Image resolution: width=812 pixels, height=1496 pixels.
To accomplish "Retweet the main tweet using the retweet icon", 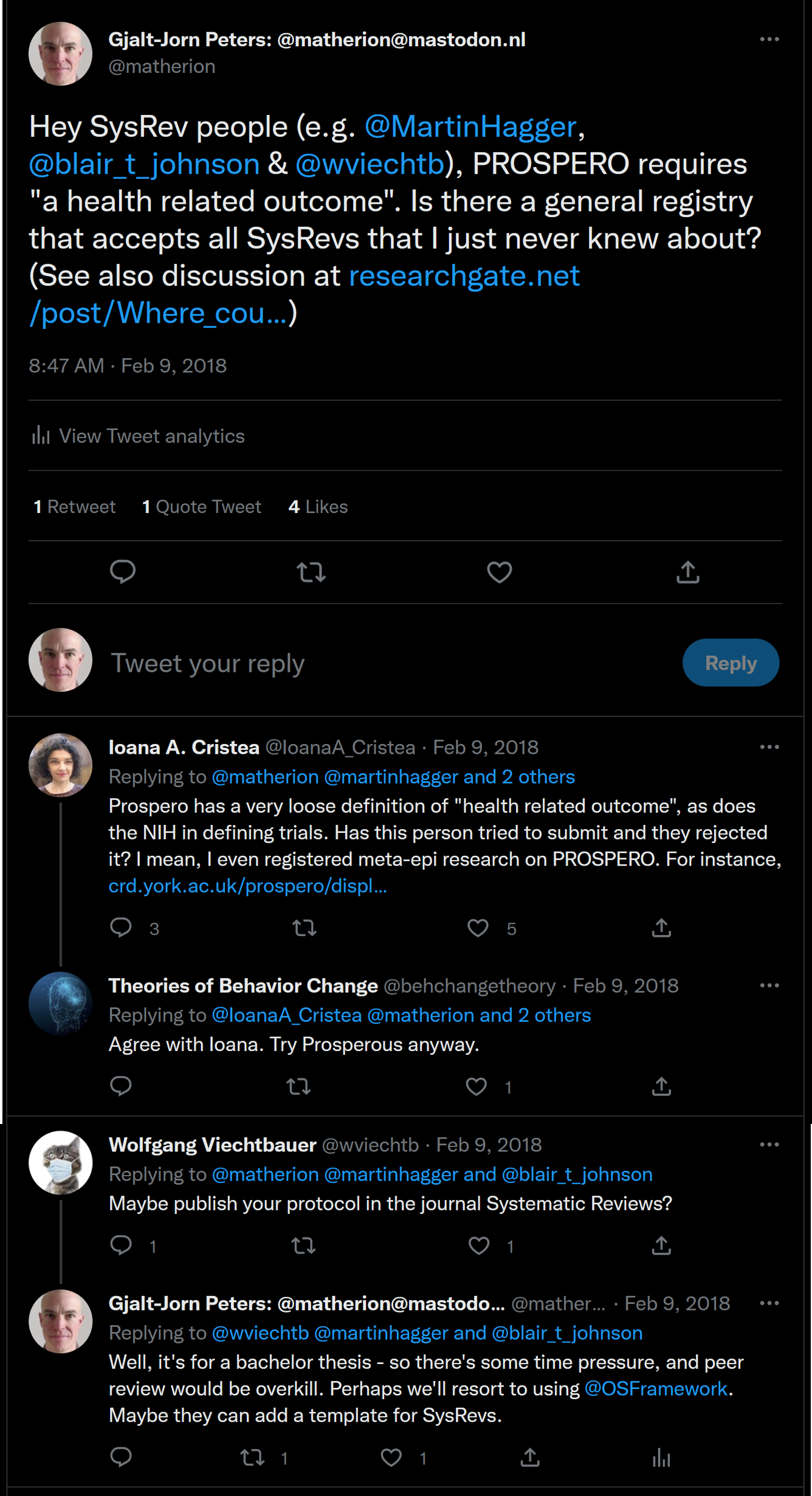I will click(311, 571).
